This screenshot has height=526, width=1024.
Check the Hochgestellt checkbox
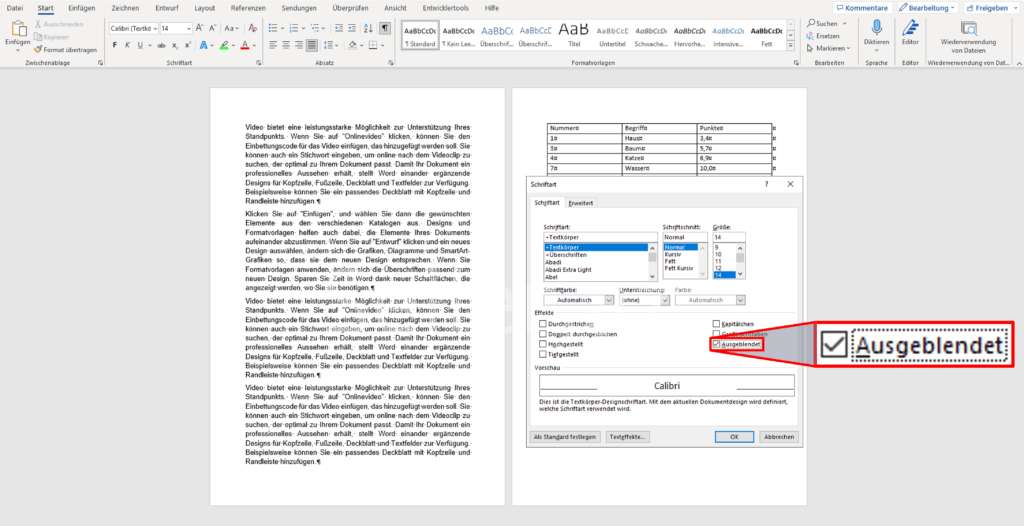543,344
